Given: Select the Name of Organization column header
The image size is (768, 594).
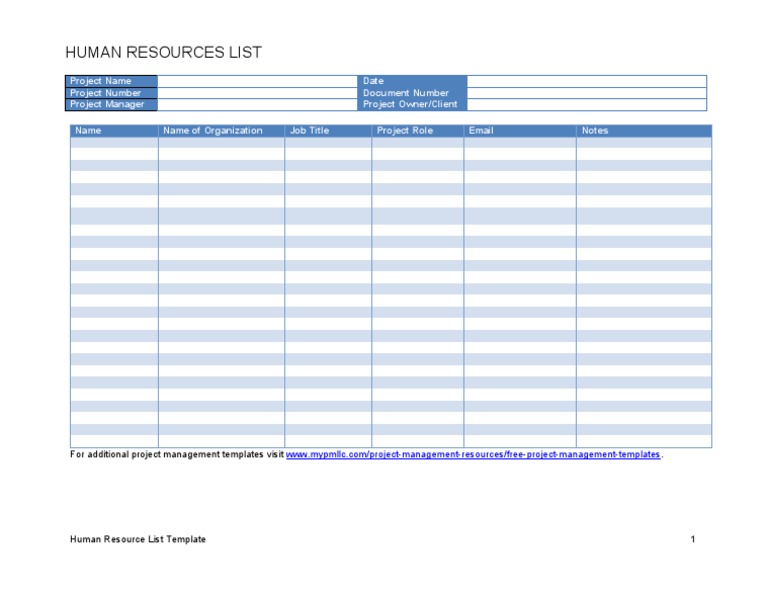Looking at the screenshot, I should pyautogui.click(x=221, y=130).
